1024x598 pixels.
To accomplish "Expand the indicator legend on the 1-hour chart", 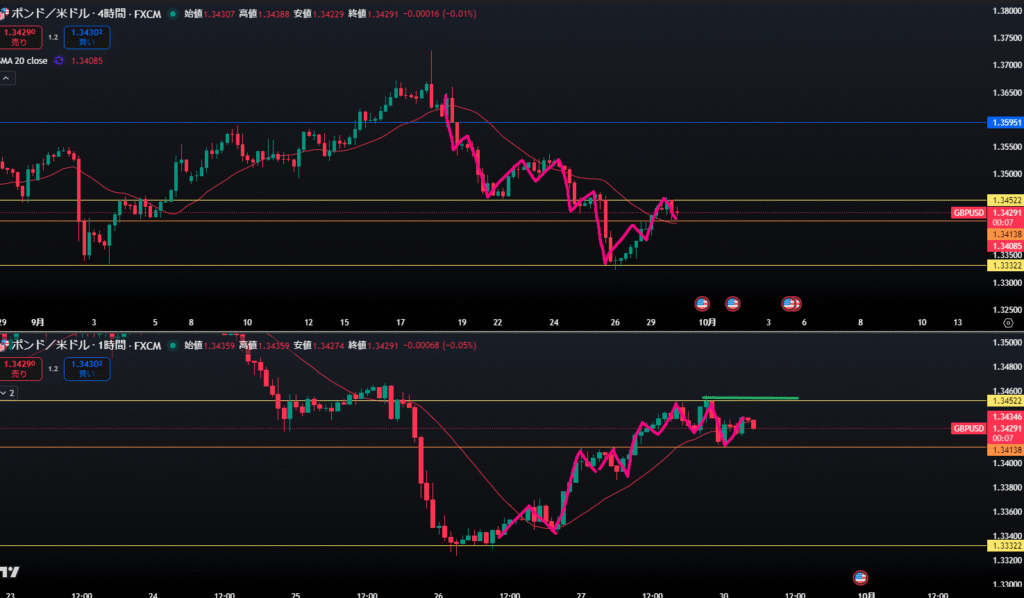I will (x=8, y=394).
